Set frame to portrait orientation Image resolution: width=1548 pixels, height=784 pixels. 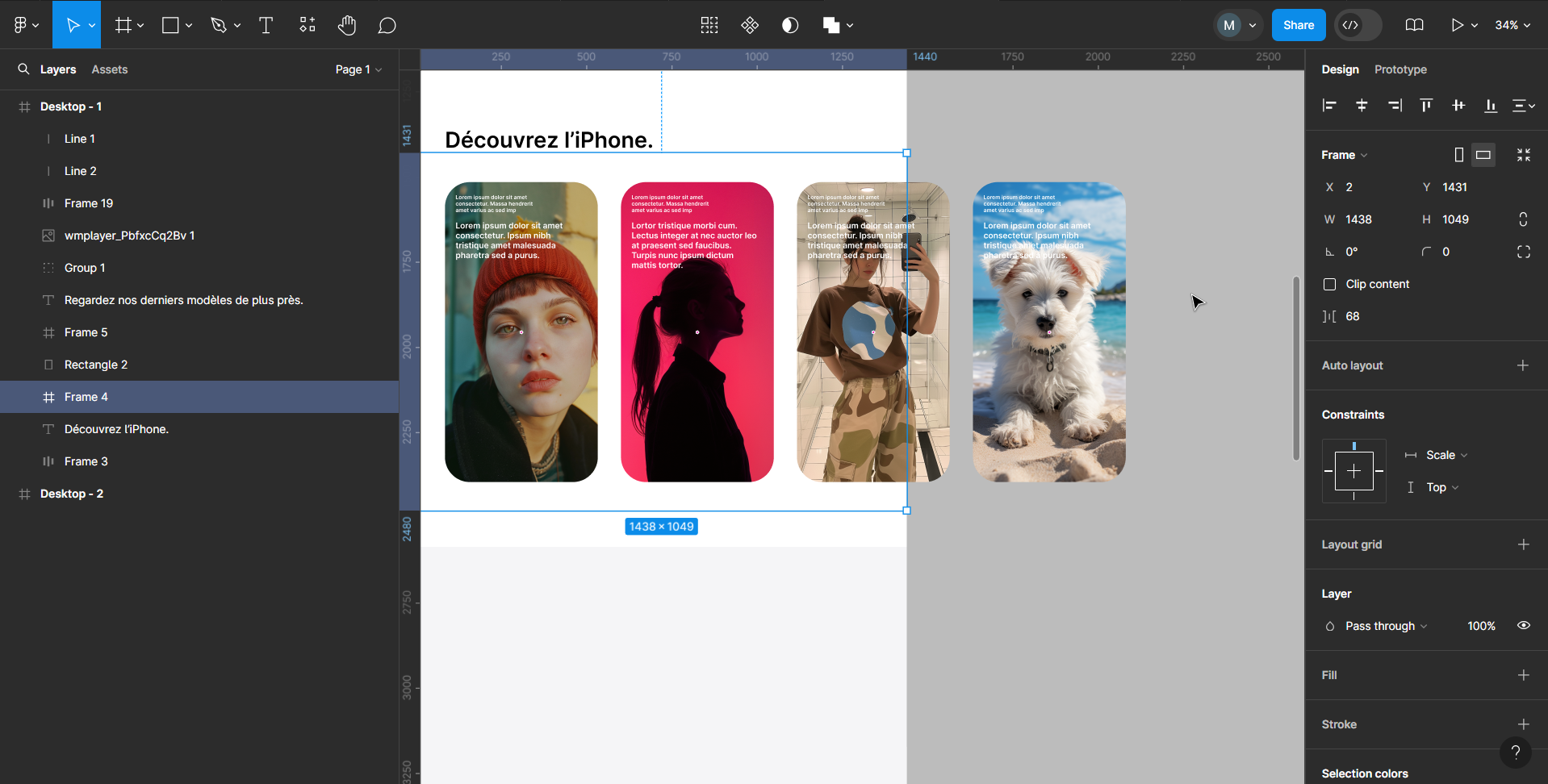click(x=1458, y=155)
